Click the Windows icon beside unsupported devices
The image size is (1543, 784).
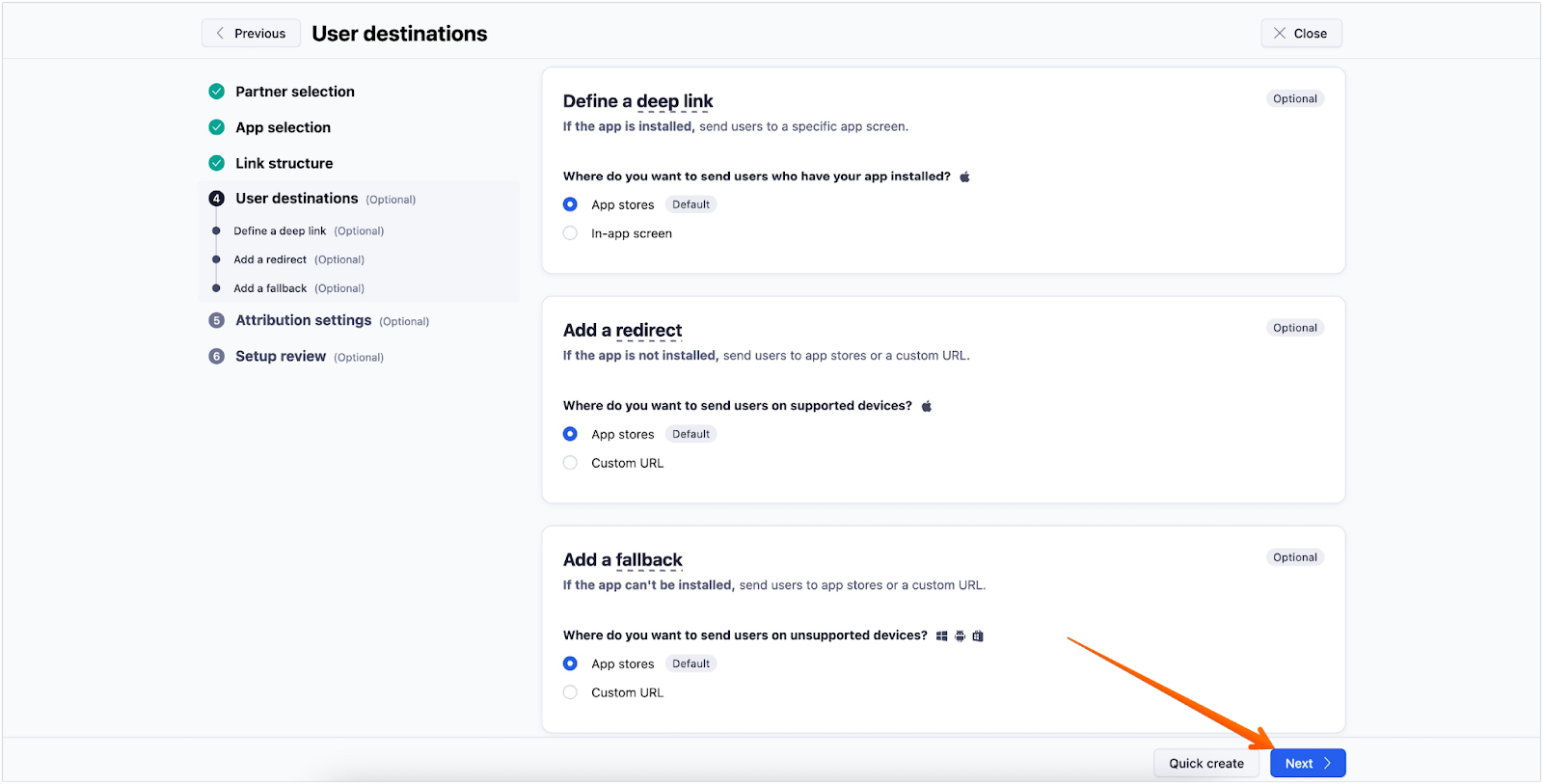click(x=941, y=635)
